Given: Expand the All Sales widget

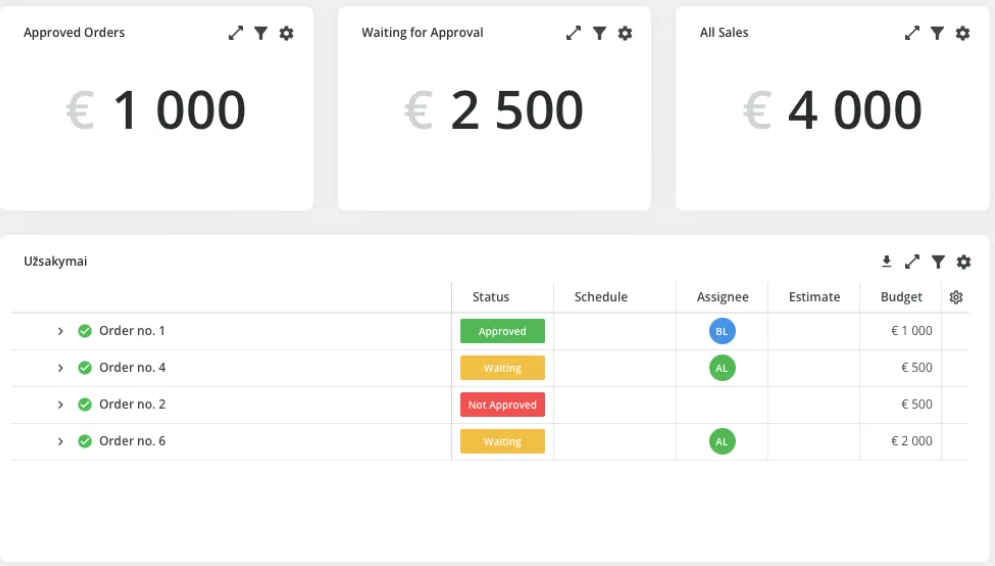Looking at the screenshot, I should tap(912, 33).
